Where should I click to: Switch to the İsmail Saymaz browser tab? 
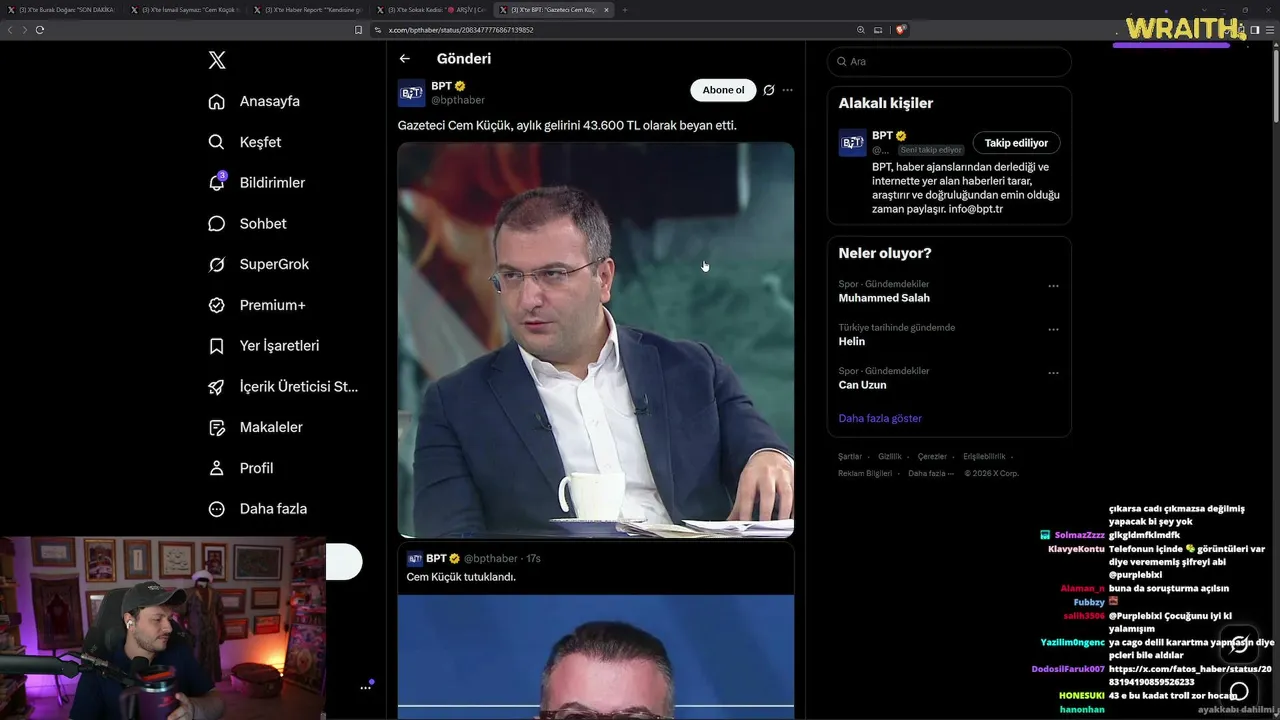[185, 10]
